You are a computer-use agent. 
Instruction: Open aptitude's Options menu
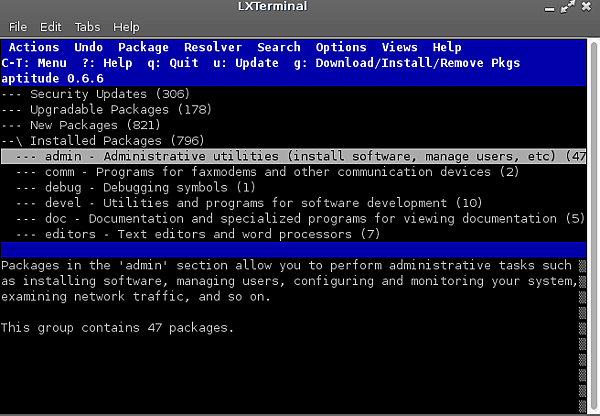pos(341,47)
